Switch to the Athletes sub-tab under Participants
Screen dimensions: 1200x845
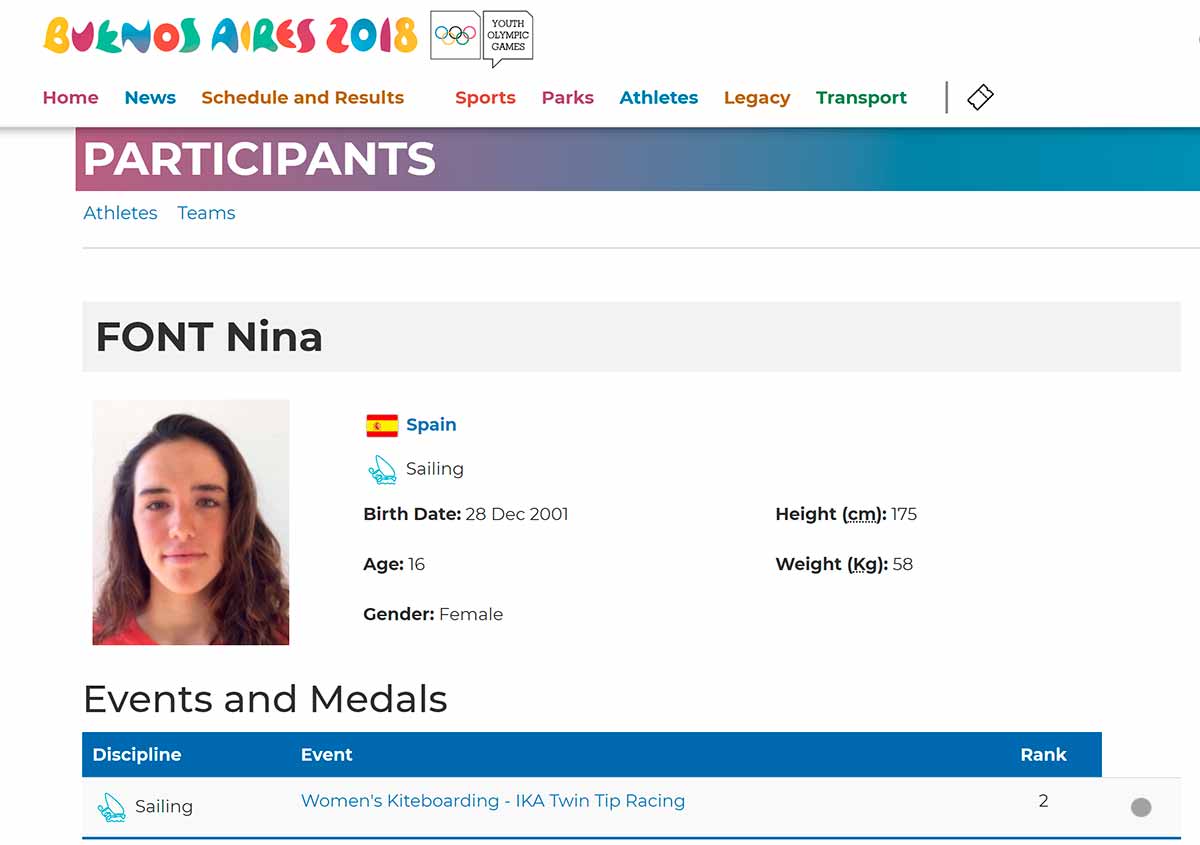(x=120, y=213)
